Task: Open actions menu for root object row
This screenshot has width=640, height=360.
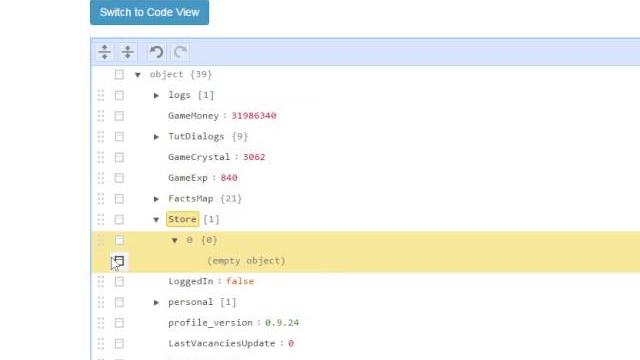Action: pyautogui.click(x=119, y=75)
